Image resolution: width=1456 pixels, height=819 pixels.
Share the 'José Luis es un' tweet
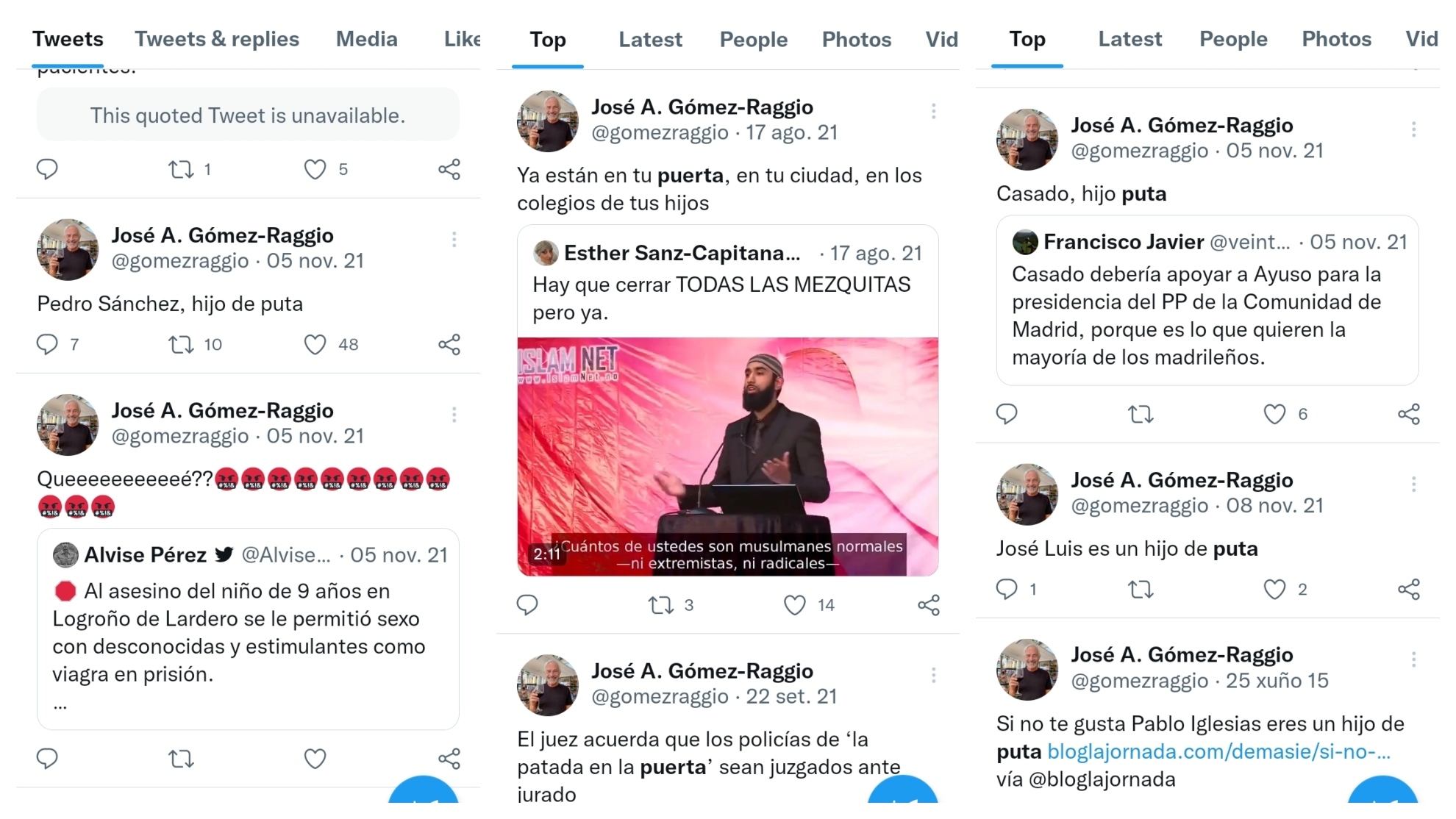point(1409,589)
